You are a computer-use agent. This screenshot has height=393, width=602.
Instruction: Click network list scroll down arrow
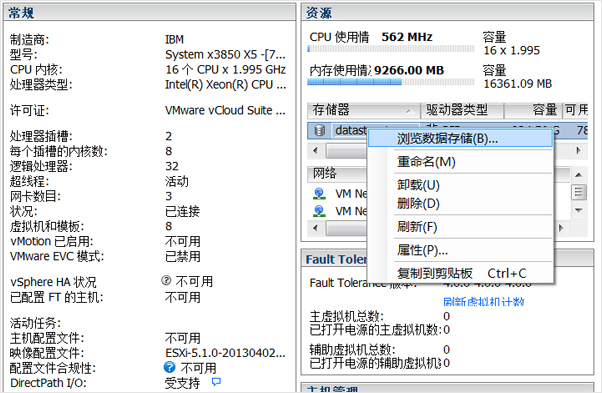(579, 210)
